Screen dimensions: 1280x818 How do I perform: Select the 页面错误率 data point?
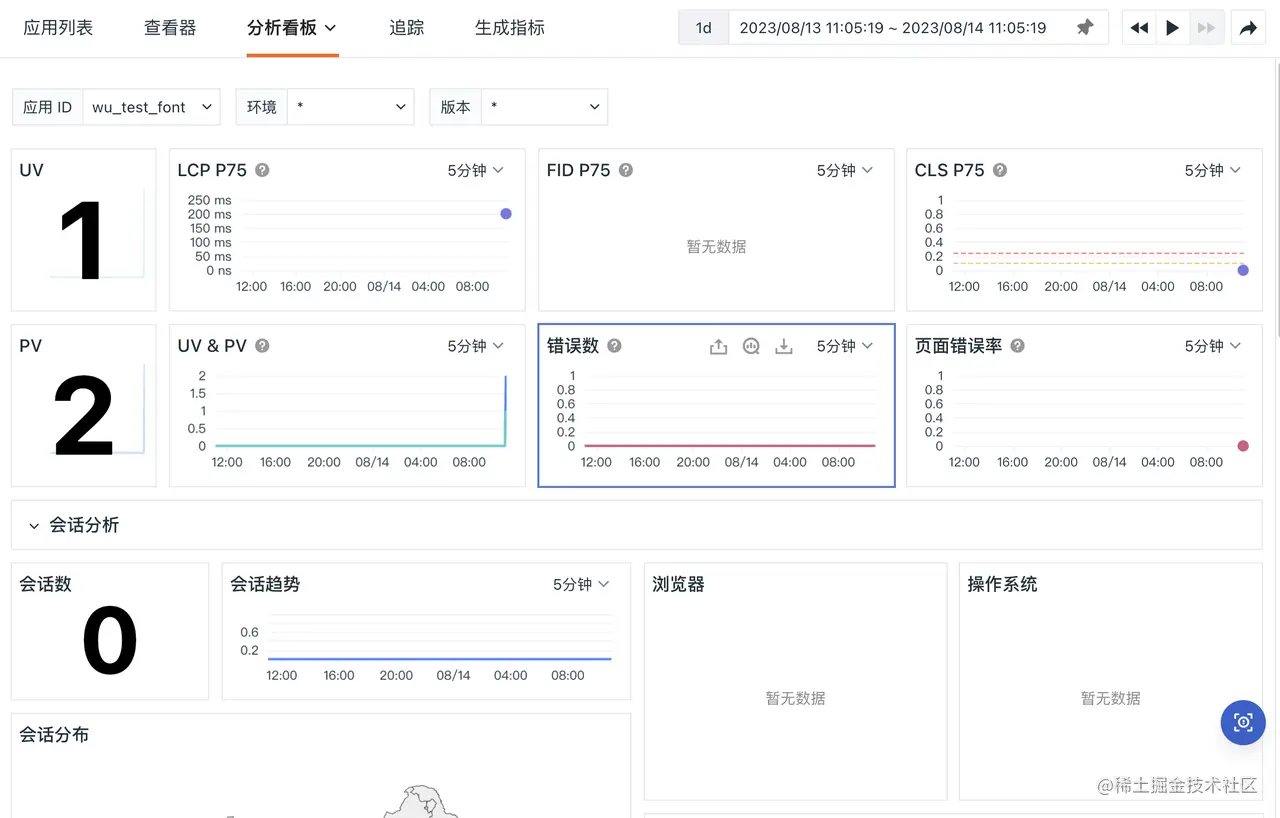(x=1243, y=446)
